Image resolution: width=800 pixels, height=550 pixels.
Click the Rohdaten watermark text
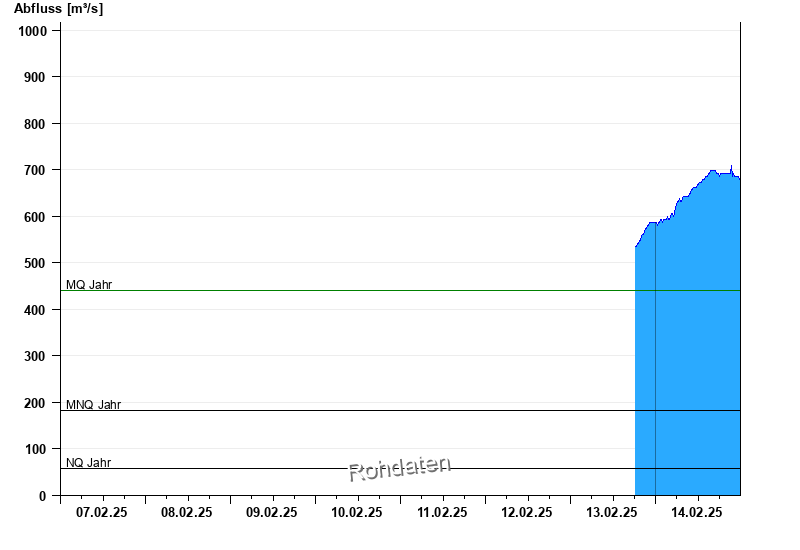click(400, 468)
